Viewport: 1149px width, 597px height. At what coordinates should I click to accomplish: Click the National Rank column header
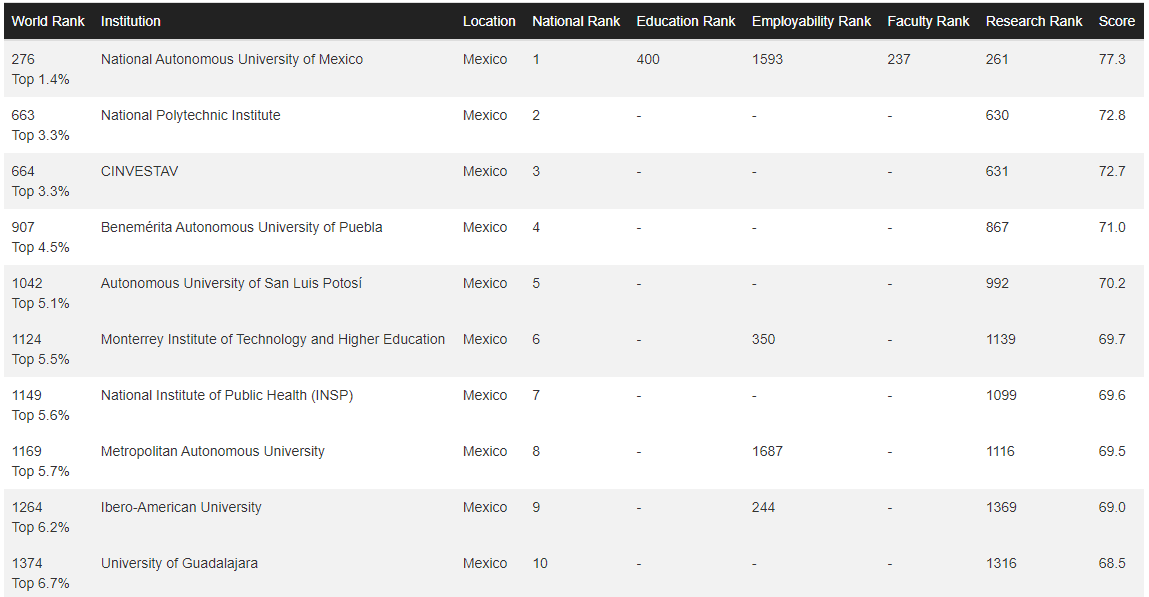[576, 21]
